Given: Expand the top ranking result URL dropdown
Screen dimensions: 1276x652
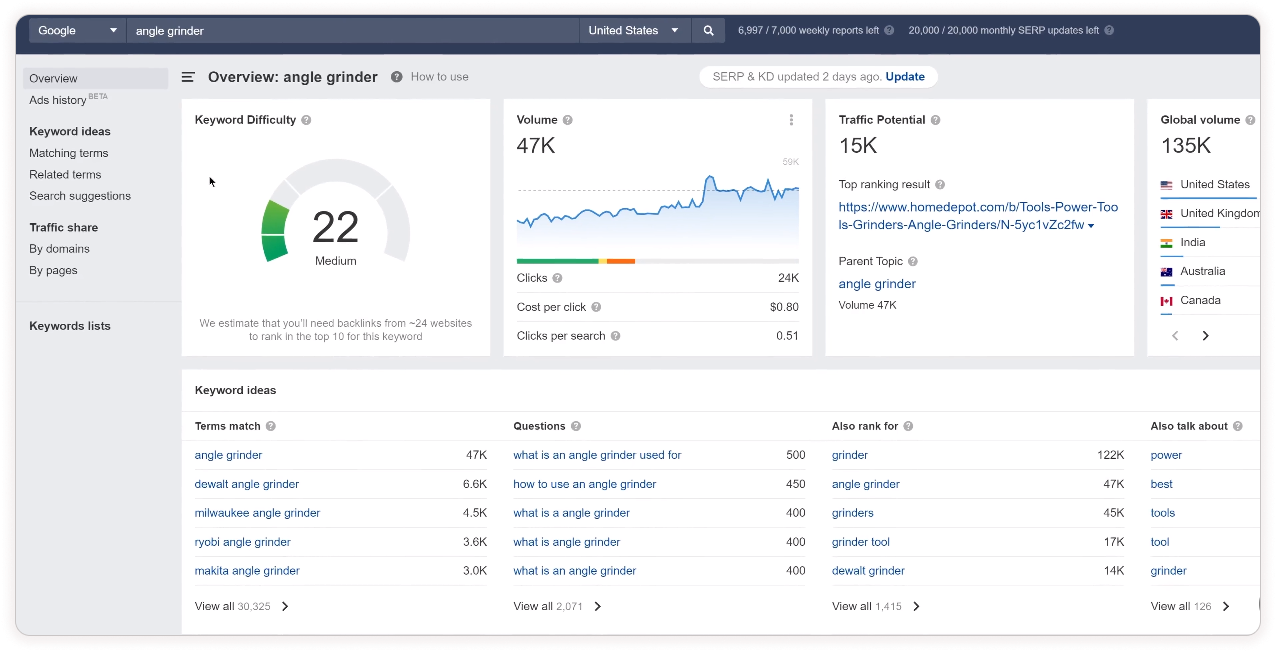Looking at the screenshot, I should (x=1090, y=226).
